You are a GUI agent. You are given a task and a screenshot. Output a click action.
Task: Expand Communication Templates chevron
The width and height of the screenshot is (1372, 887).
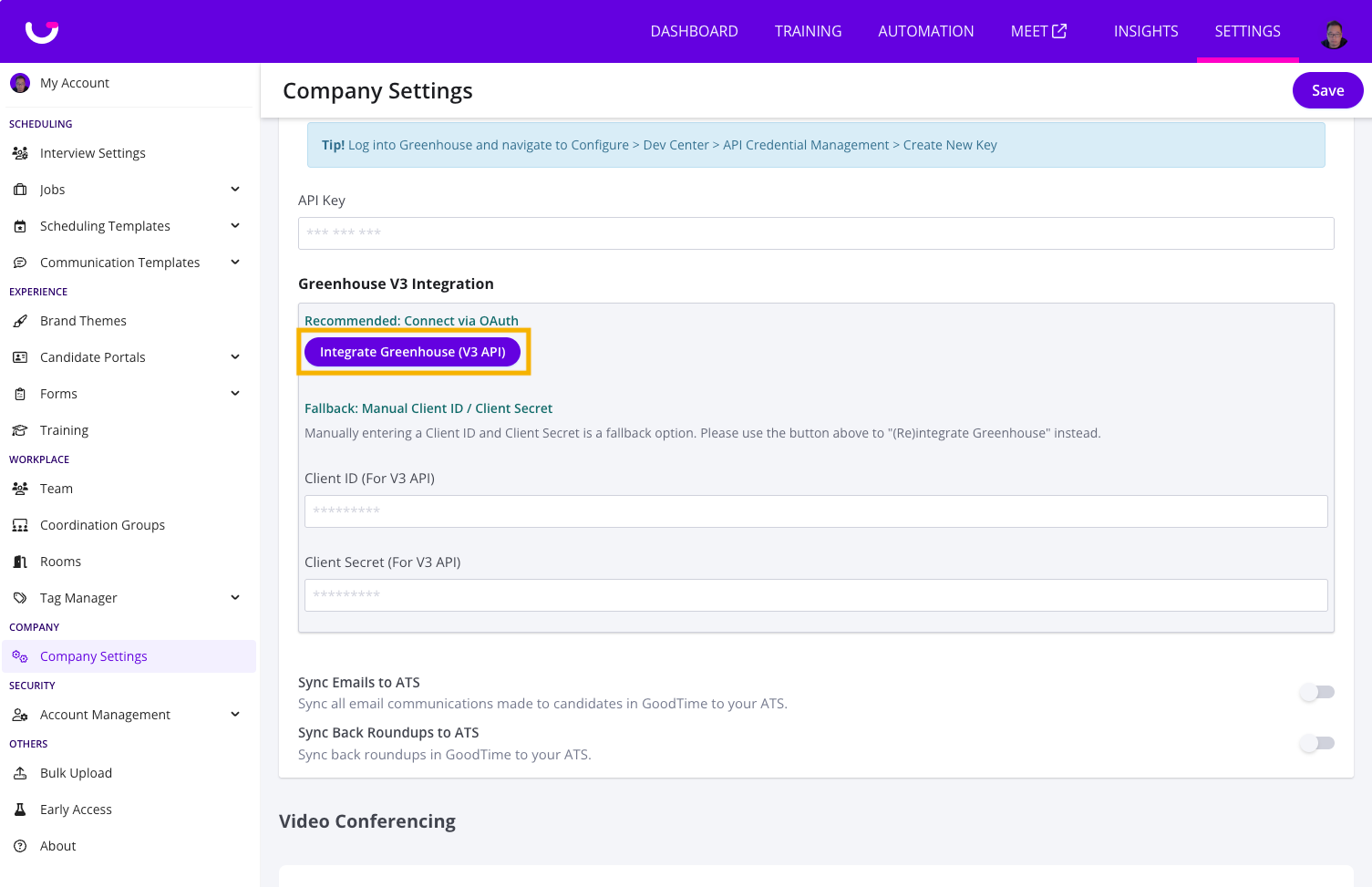click(235, 262)
